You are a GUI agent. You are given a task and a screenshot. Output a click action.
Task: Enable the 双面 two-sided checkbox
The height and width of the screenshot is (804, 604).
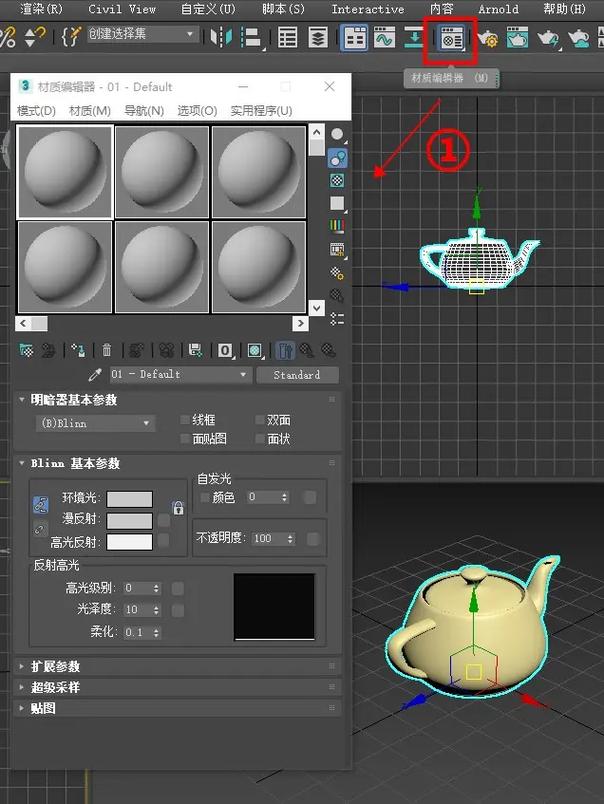(x=260, y=420)
